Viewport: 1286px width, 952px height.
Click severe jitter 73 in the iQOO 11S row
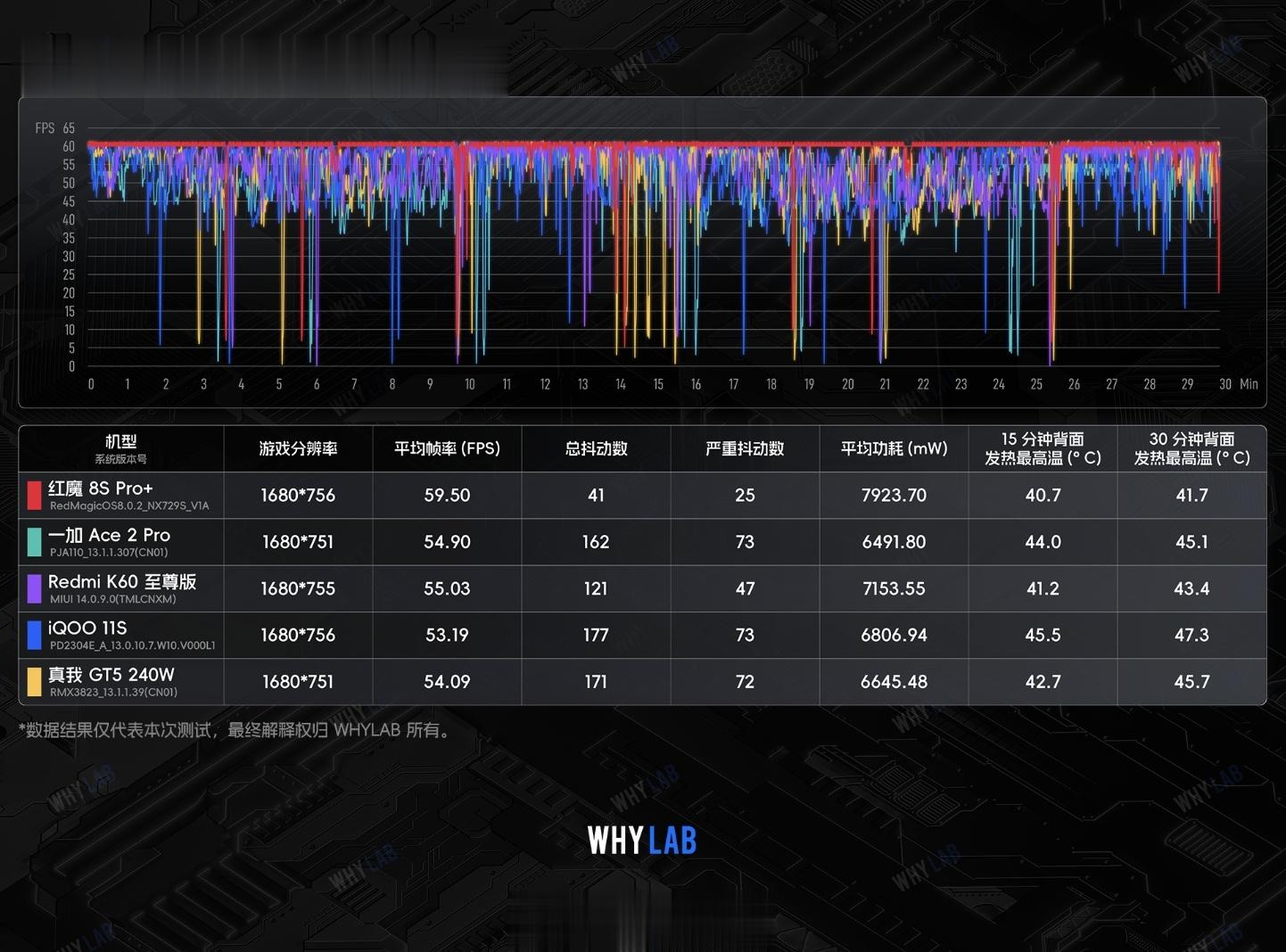pyautogui.click(x=745, y=635)
